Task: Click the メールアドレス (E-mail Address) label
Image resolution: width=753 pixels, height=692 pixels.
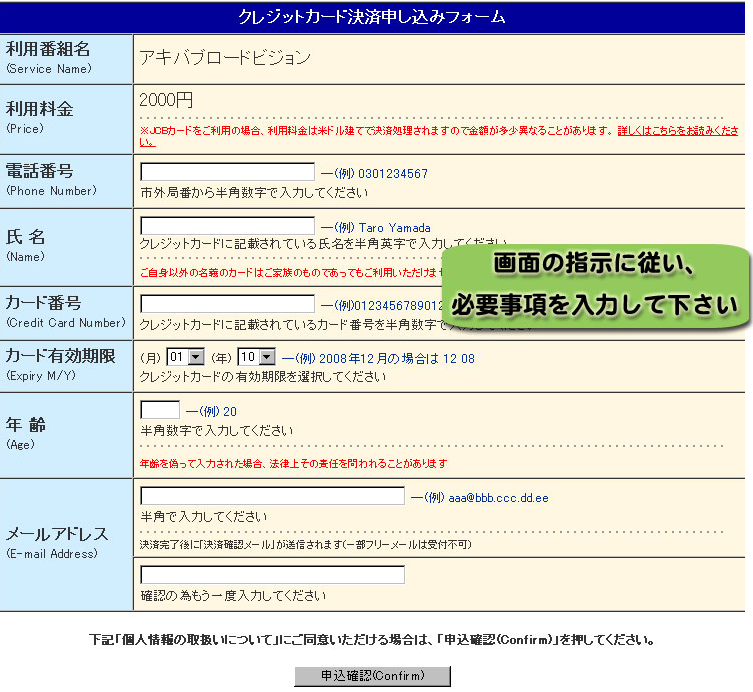Action: (57, 534)
